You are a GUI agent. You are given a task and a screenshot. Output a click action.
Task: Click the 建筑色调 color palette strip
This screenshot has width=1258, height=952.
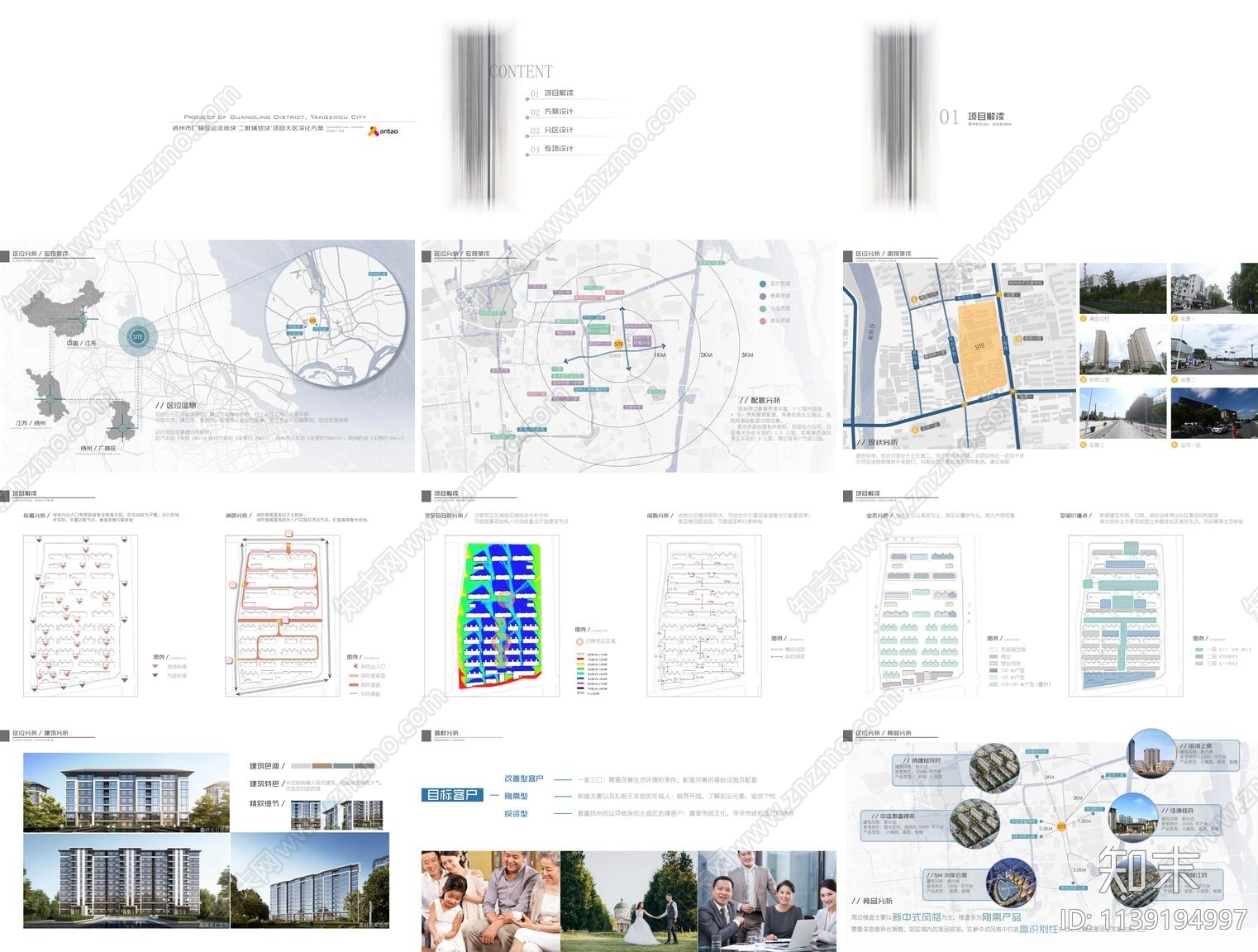pyautogui.click(x=332, y=766)
